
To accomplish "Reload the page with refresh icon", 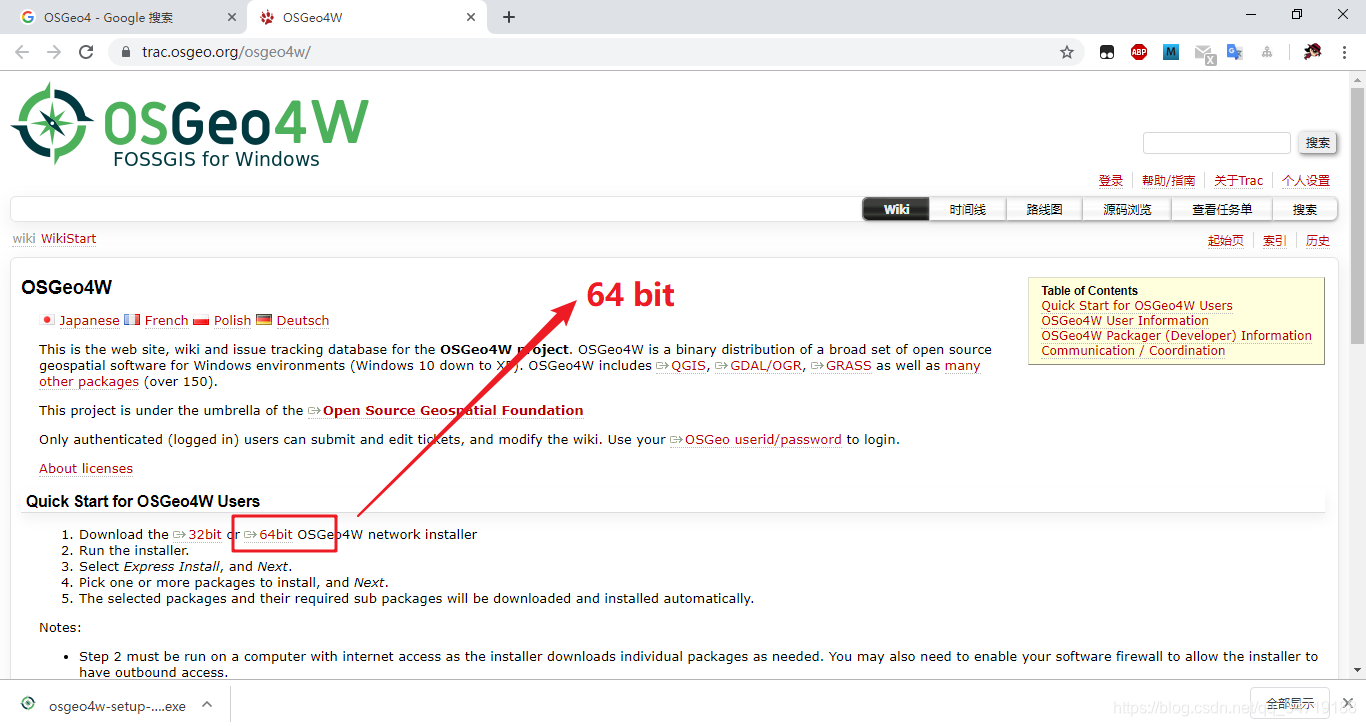I will (x=86, y=52).
